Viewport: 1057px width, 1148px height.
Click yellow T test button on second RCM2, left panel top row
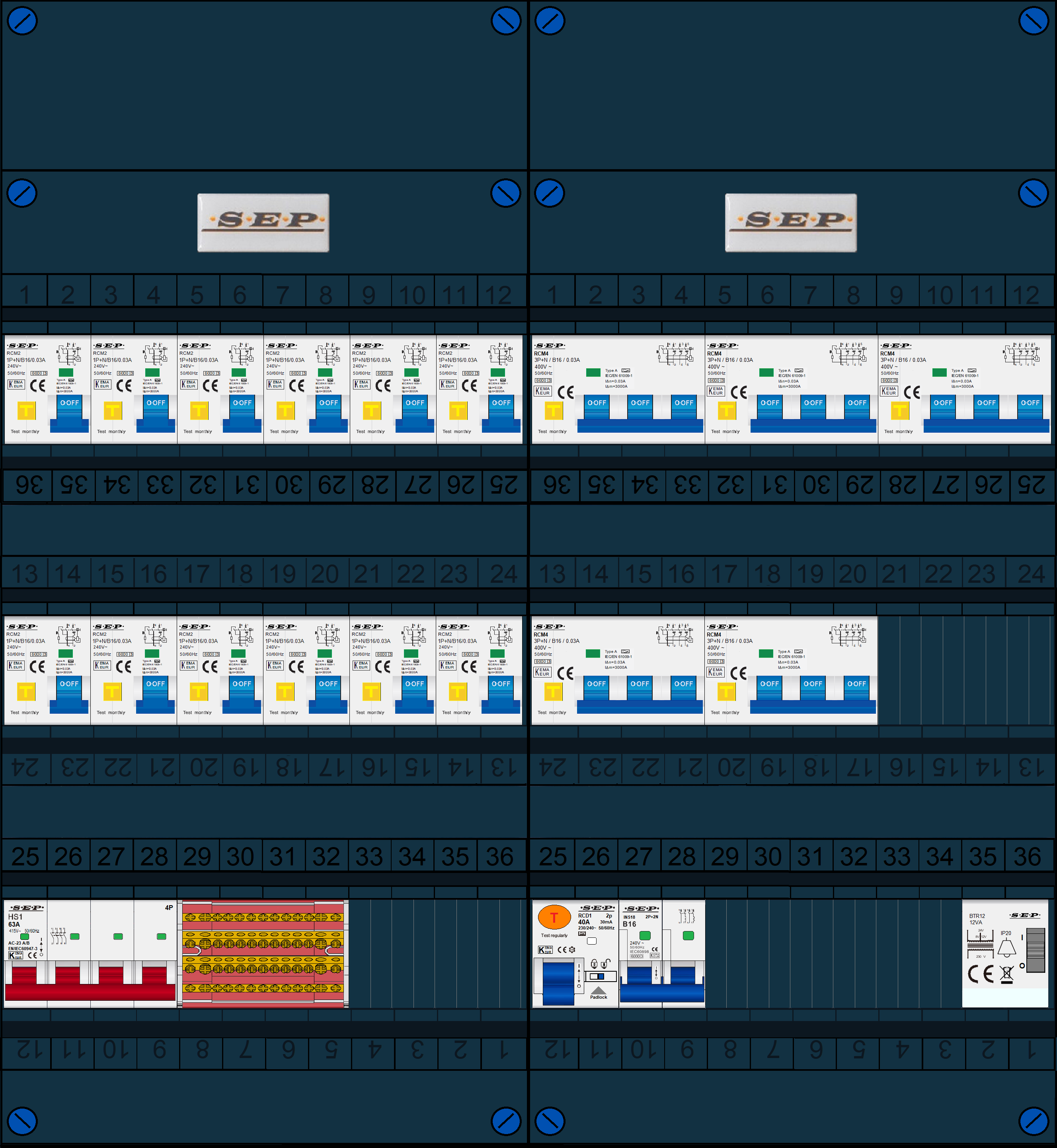(113, 411)
